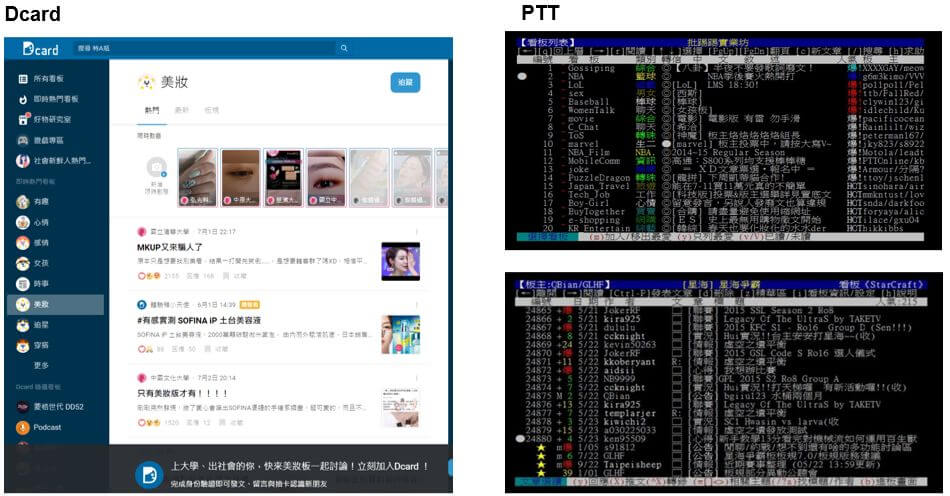950x496 pixels.
Task: Click the 美妝 board avatar icon
Action: [x=147, y=82]
